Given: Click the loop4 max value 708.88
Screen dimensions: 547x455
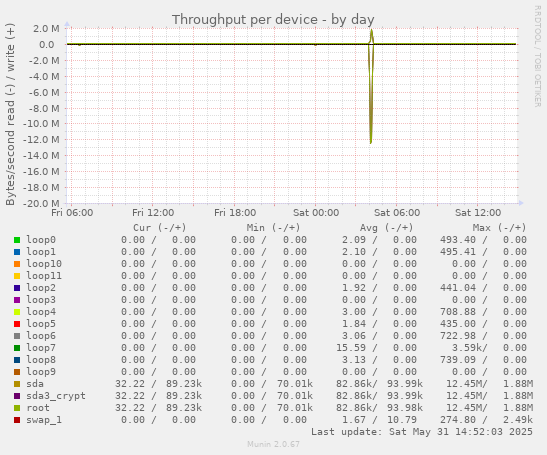Looking at the screenshot, I should coord(458,312).
